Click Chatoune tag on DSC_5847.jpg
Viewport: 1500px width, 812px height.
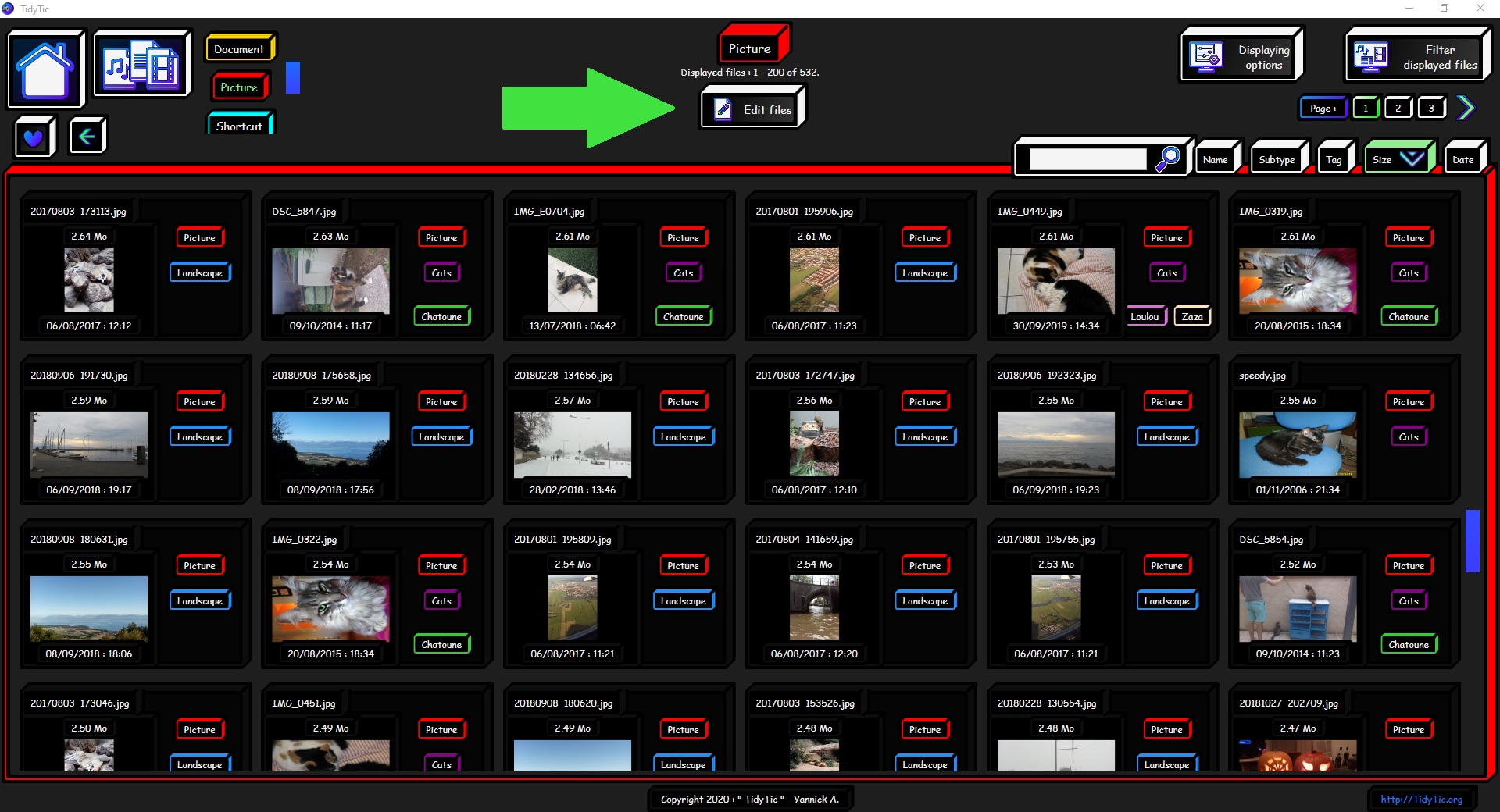point(441,316)
